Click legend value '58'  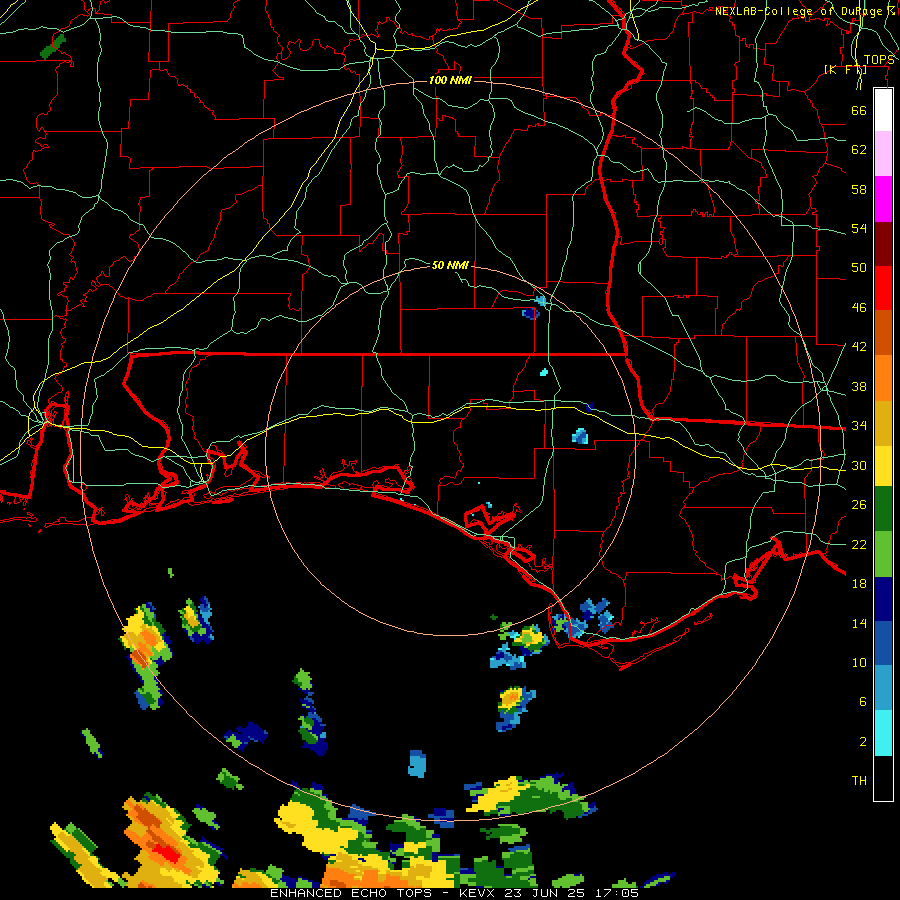859,189
